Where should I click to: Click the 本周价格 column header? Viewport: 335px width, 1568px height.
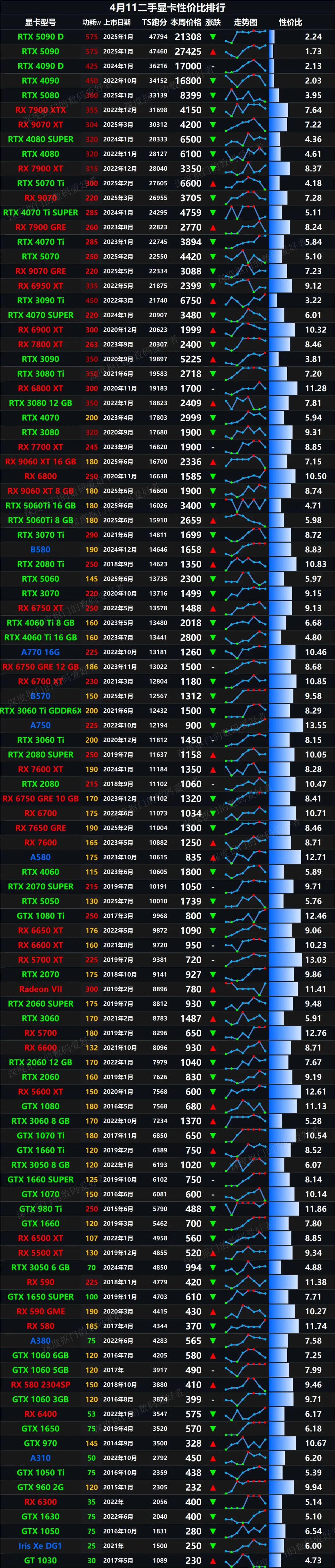coord(185,23)
